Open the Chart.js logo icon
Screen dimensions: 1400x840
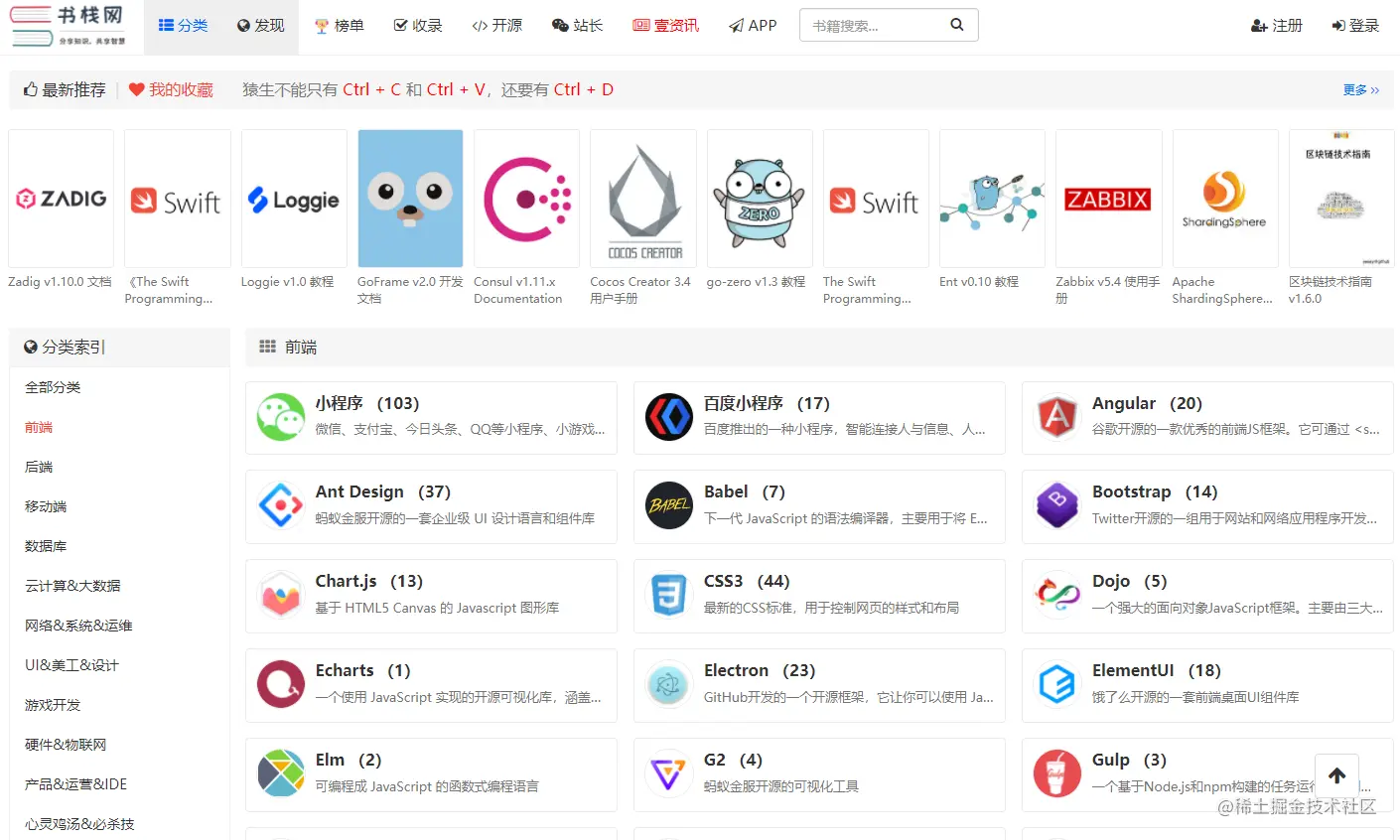(x=281, y=595)
